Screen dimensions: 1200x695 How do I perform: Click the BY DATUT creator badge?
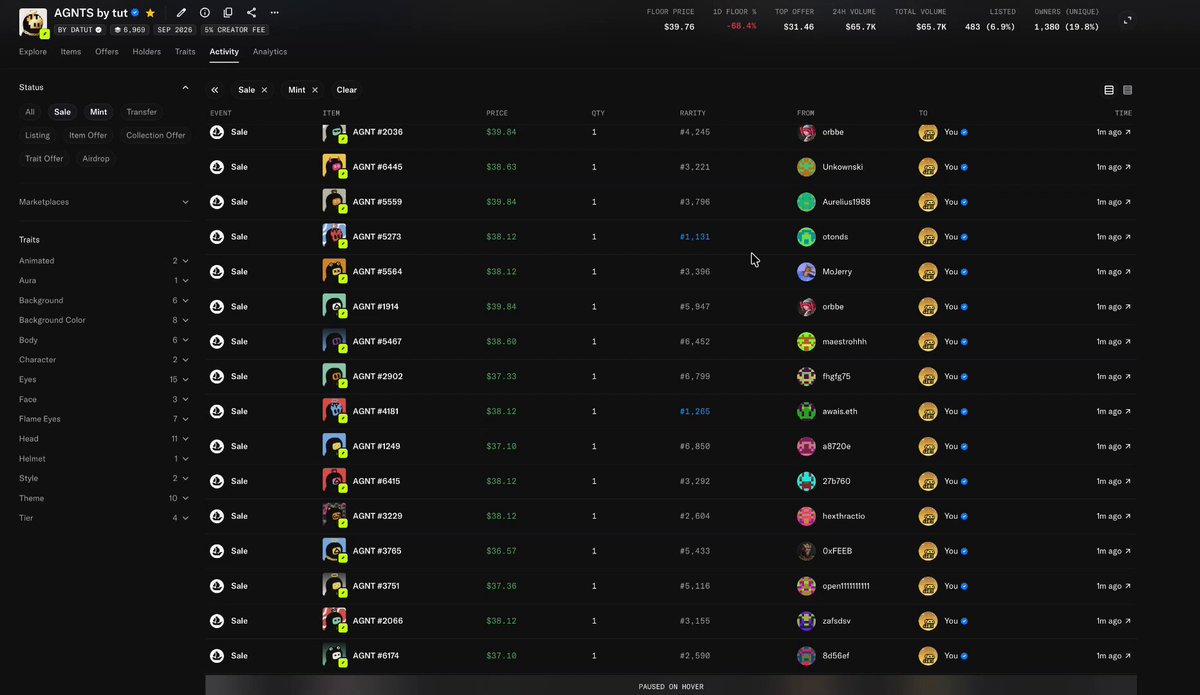pyautogui.click(x=79, y=30)
